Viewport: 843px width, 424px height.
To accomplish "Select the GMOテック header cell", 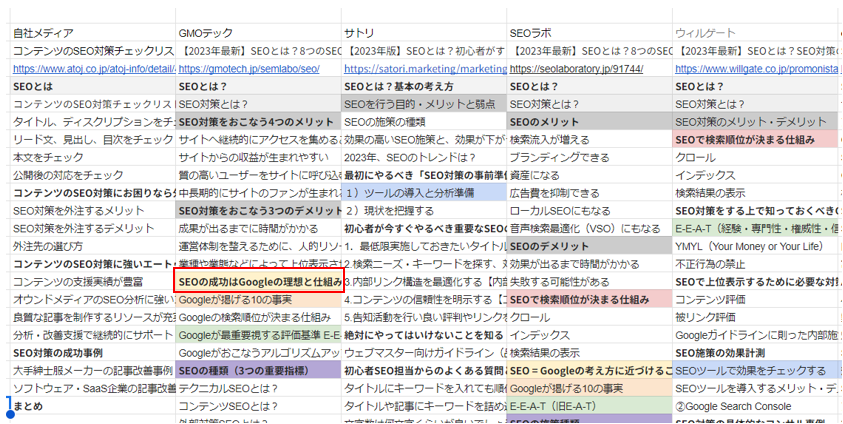I will (259, 33).
